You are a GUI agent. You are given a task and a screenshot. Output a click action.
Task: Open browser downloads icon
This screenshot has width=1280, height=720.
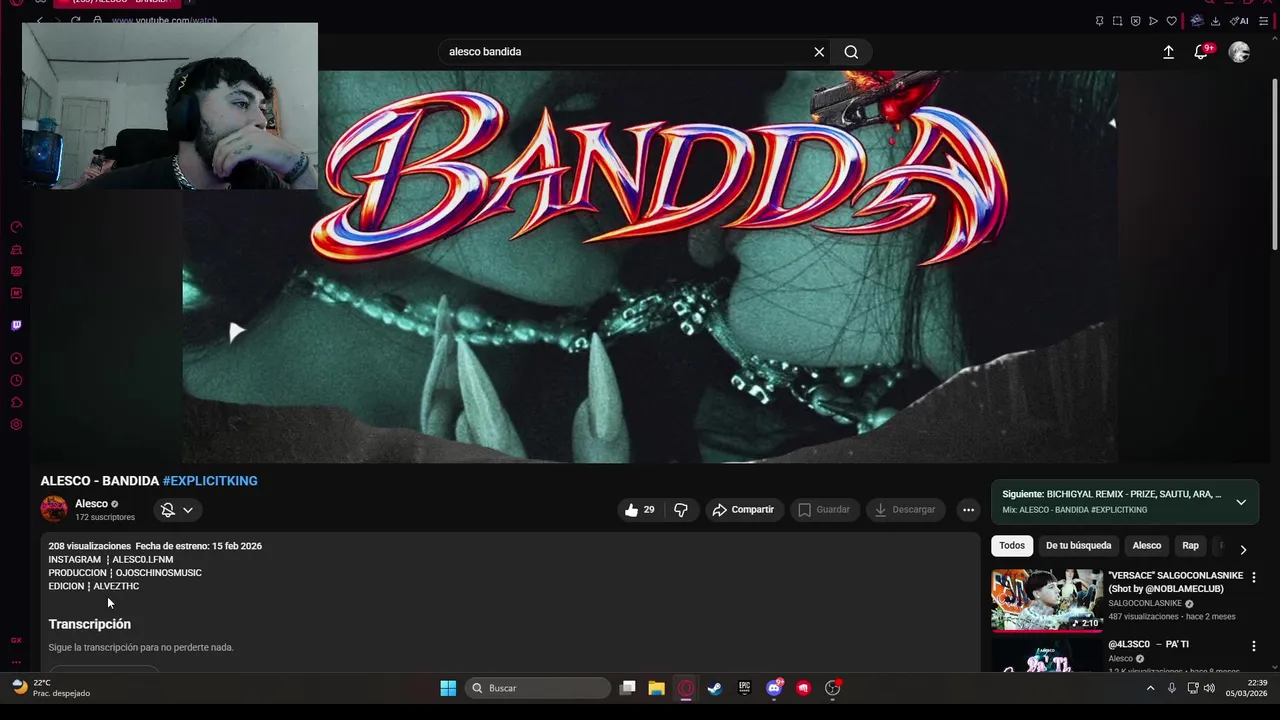pyautogui.click(x=1215, y=21)
